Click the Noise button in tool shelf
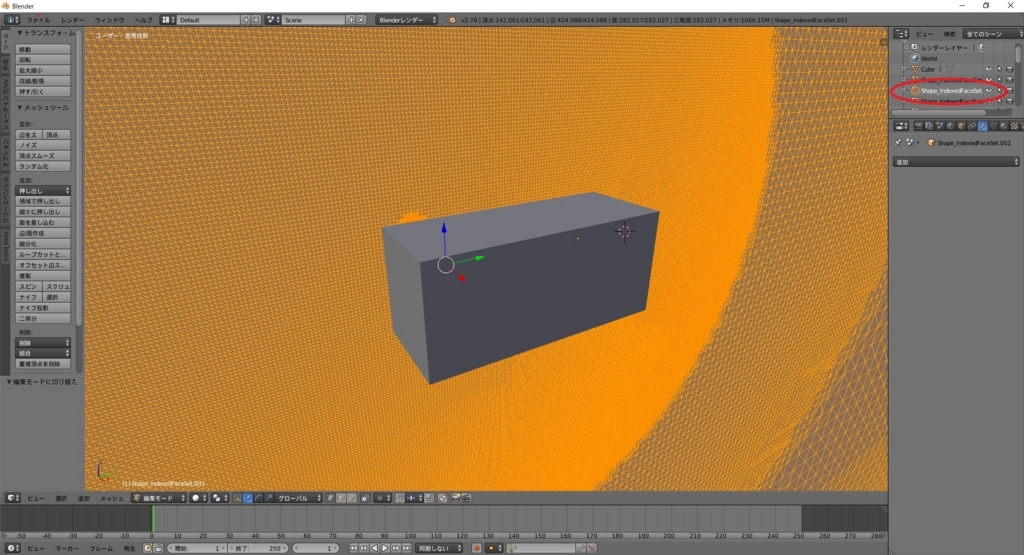 [x=43, y=145]
